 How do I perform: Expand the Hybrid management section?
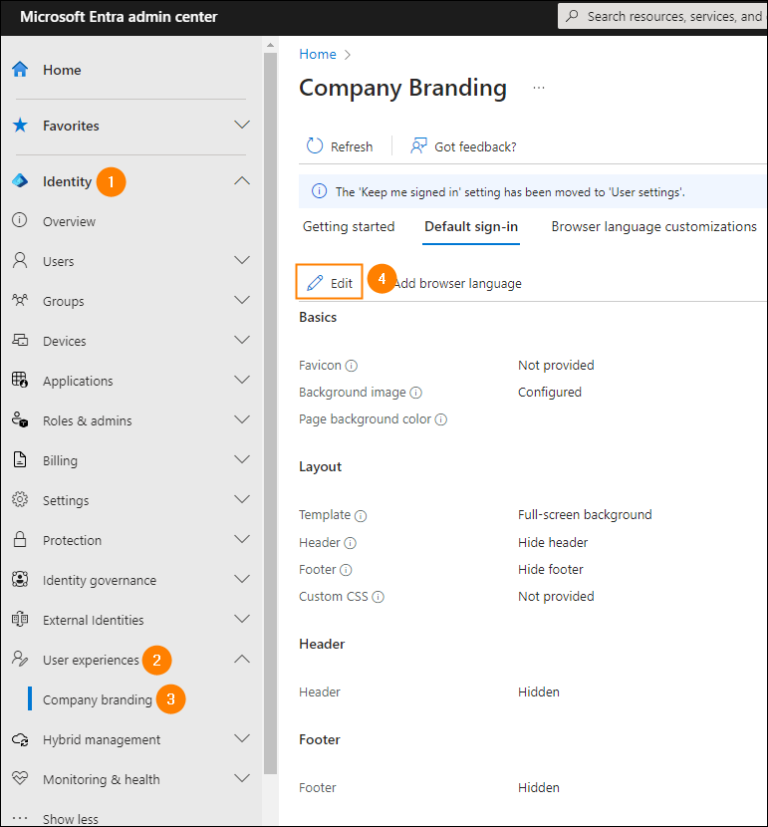pos(240,739)
